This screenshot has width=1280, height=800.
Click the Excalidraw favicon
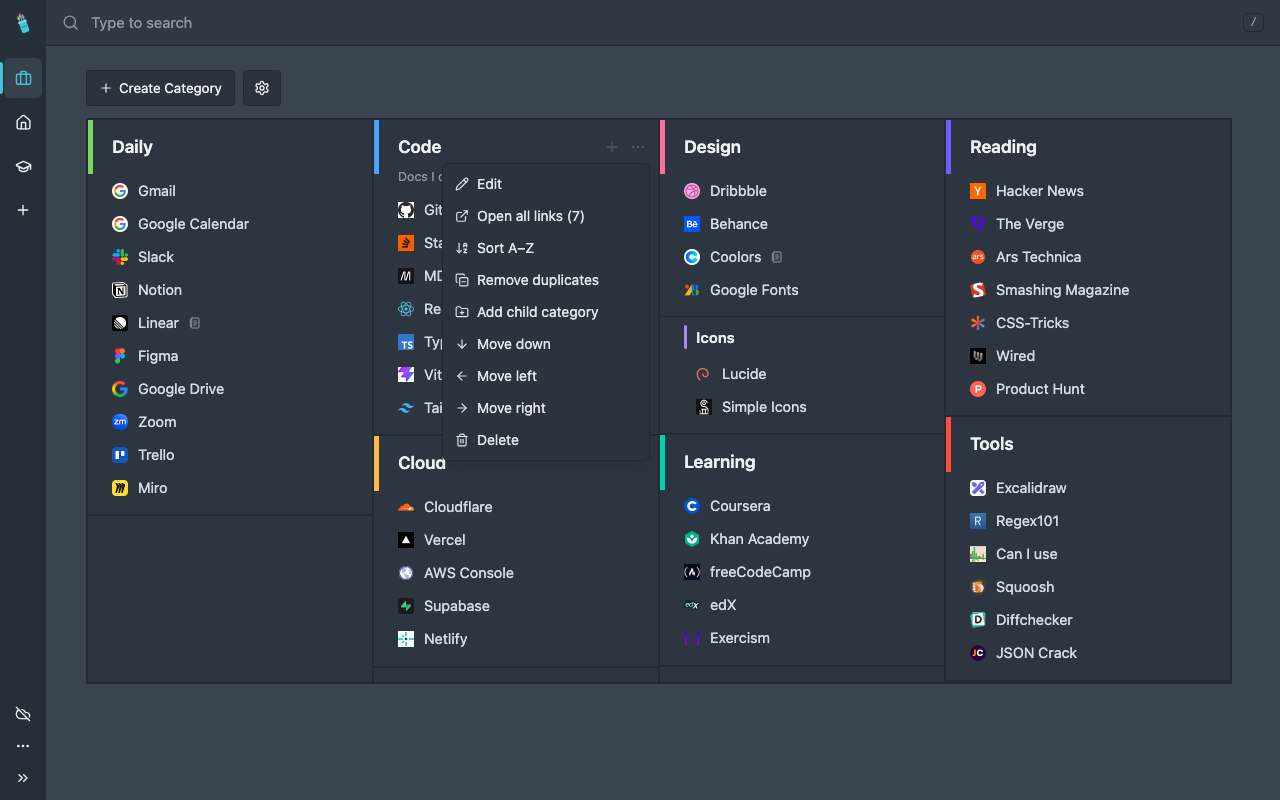pyautogui.click(x=978, y=488)
